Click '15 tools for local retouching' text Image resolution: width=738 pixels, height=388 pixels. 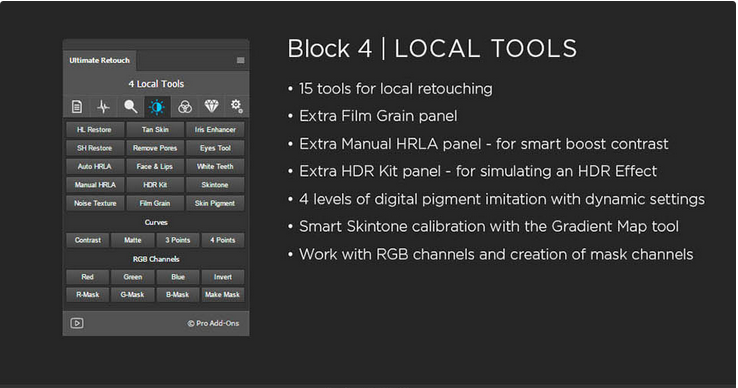tap(396, 89)
